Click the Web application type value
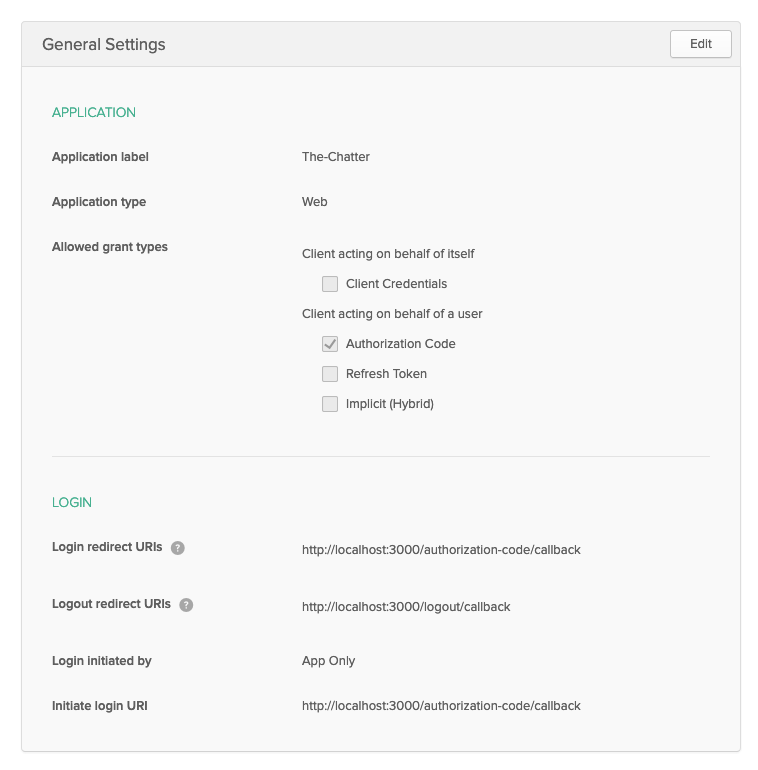 [x=315, y=202]
